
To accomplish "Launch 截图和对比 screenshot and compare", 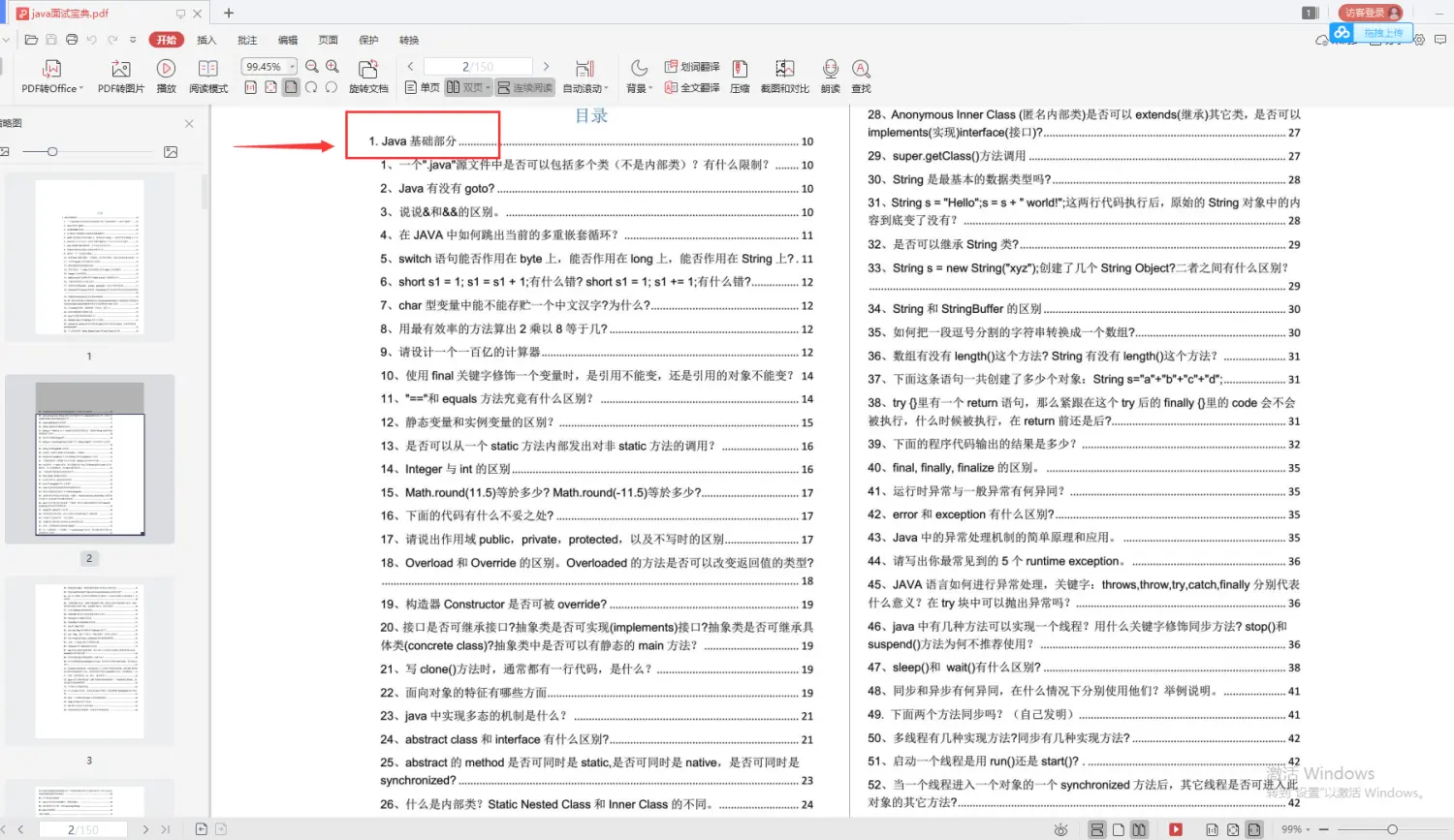I will tap(784, 76).
